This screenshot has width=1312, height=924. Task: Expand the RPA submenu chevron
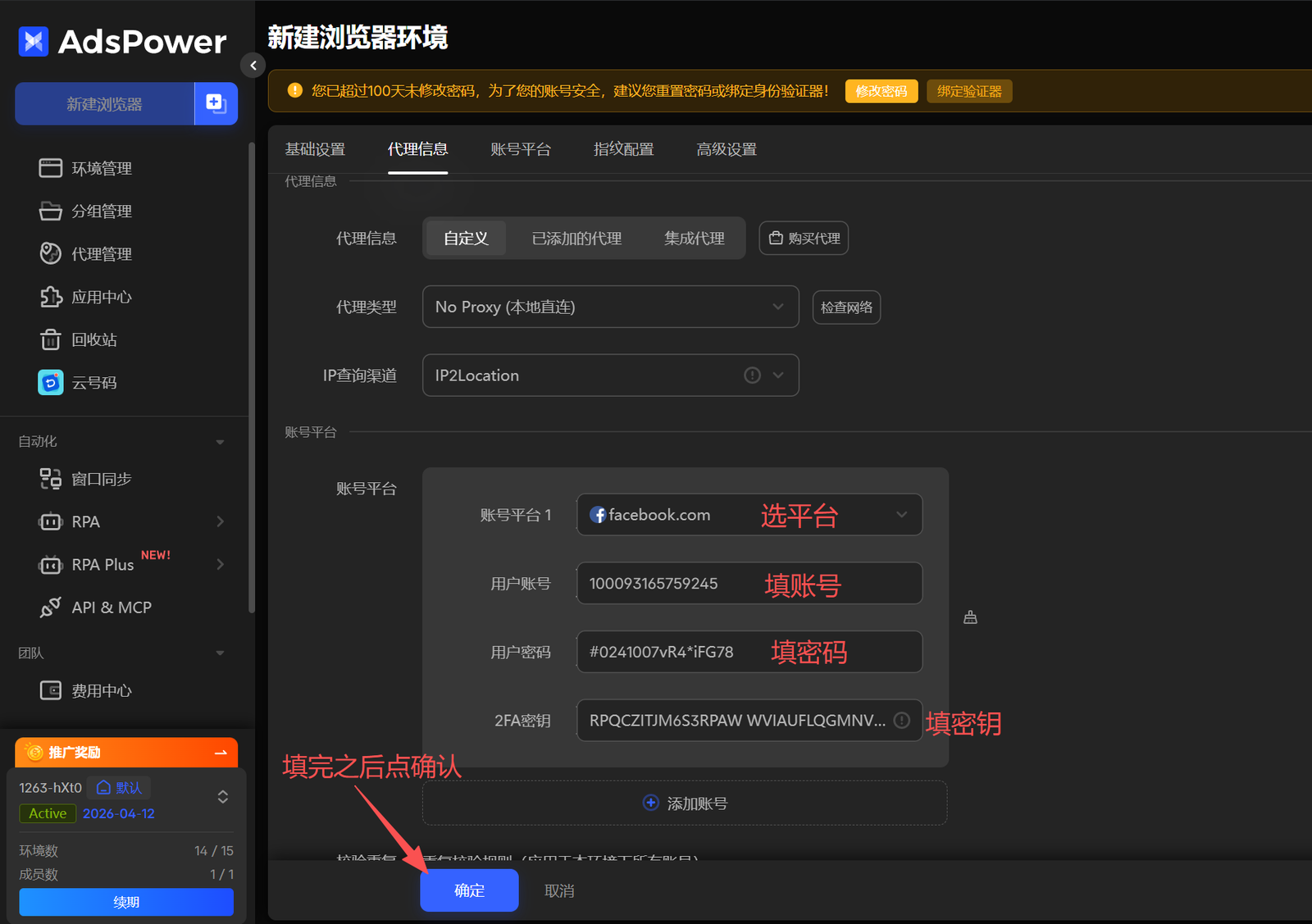(x=220, y=521)
